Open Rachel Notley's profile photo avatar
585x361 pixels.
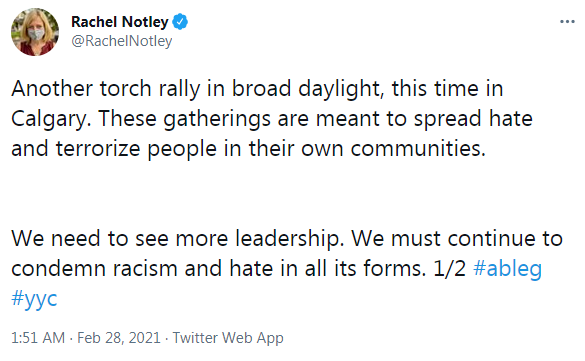(x=35, y=32)
